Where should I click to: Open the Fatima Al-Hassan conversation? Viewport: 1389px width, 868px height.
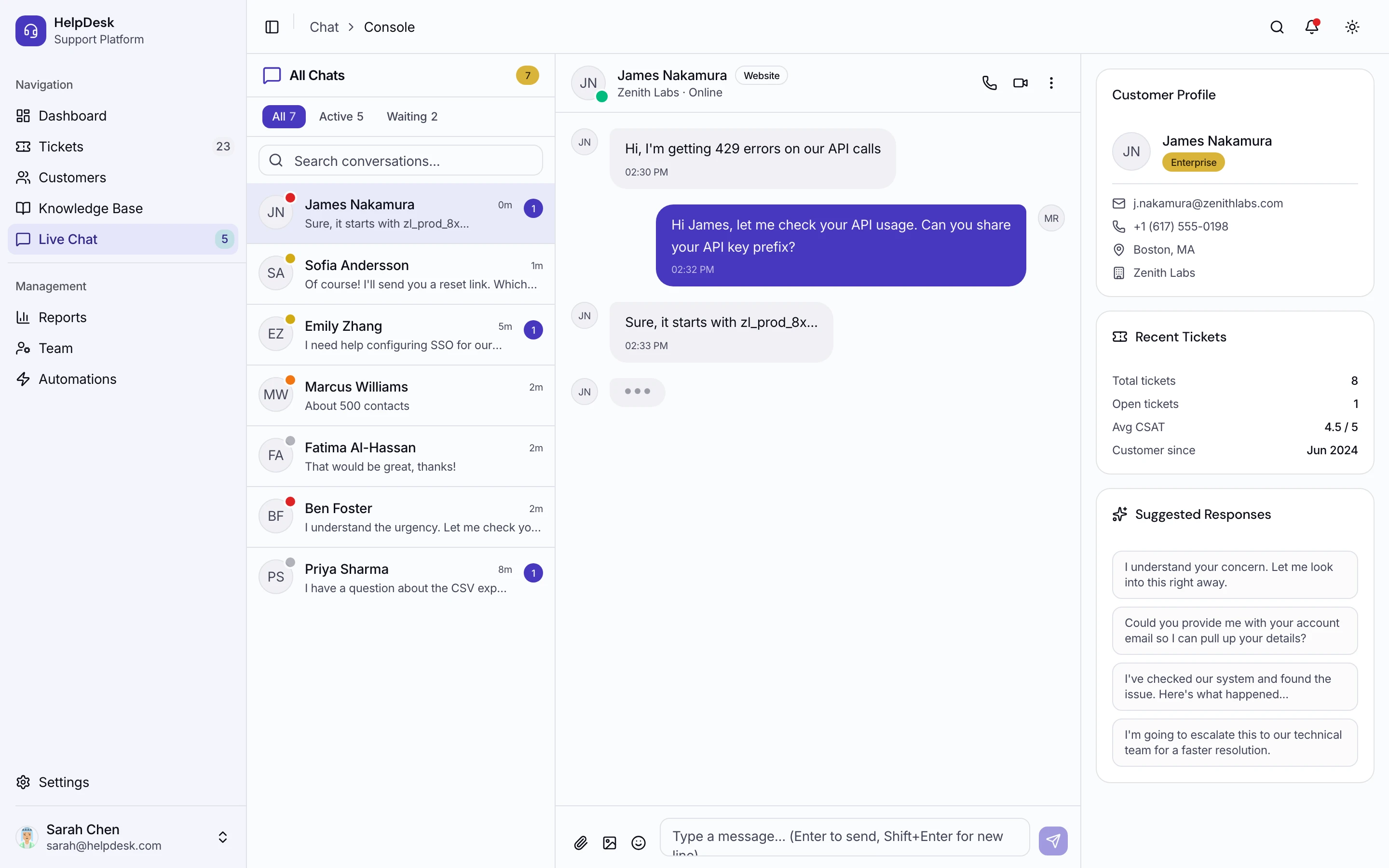click(x=401, y=456)
